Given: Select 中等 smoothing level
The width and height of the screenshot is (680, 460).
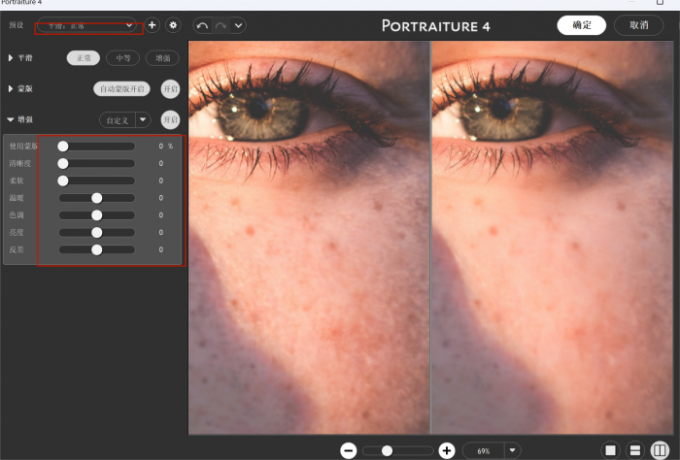Looking at the screenshot, I should click(x=123, y=58).
